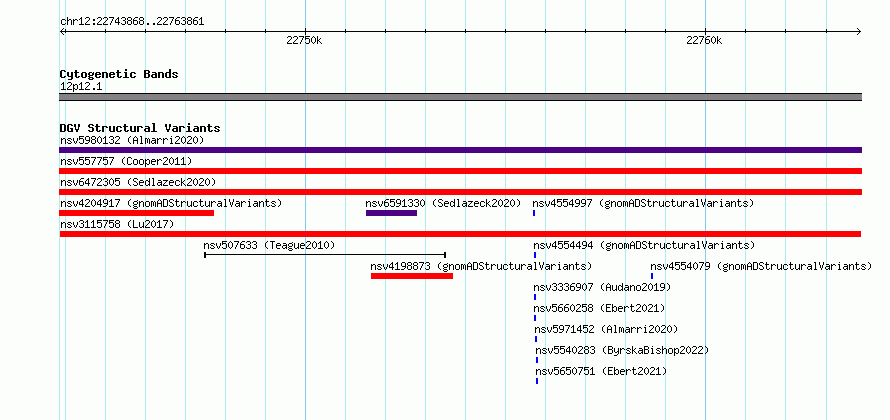This screenshot has width=890, height=420.
Task: Select the nsv6472305 (Sedlazeck2020) red bar
Action: (460, 192)
